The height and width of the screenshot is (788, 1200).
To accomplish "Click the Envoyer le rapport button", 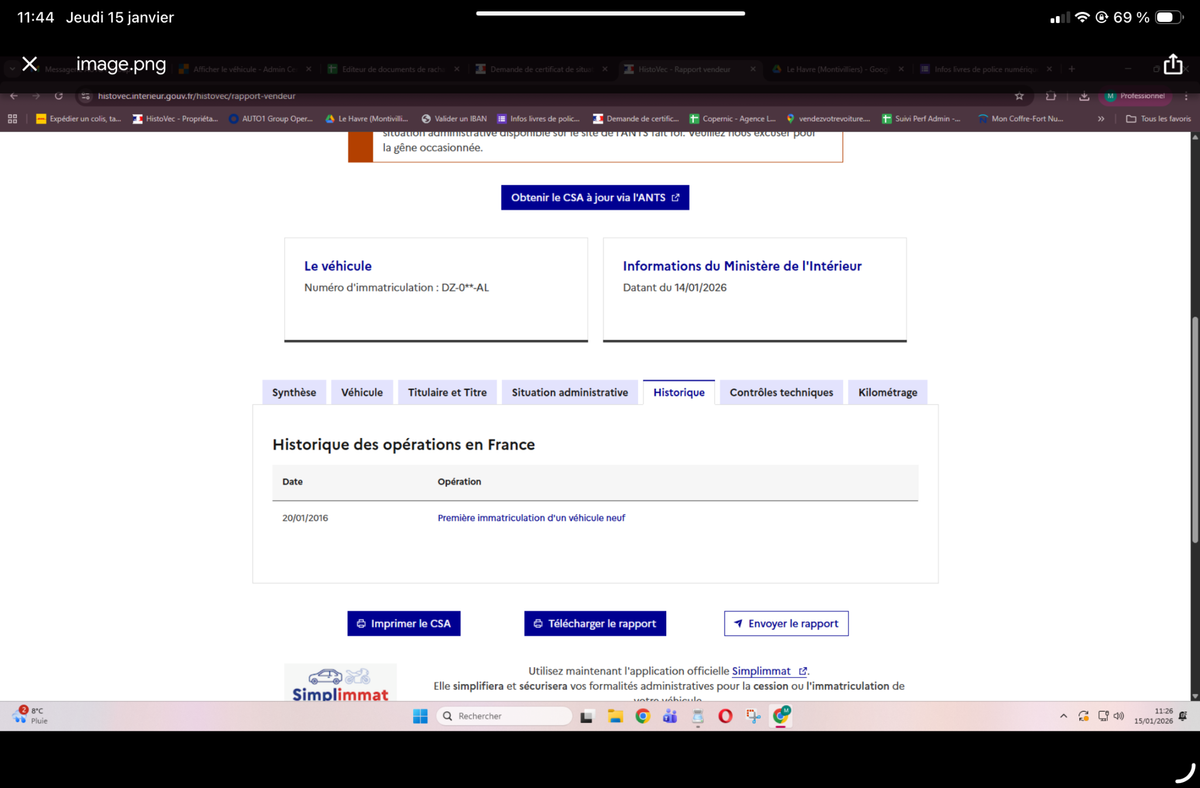I will 786,624.
